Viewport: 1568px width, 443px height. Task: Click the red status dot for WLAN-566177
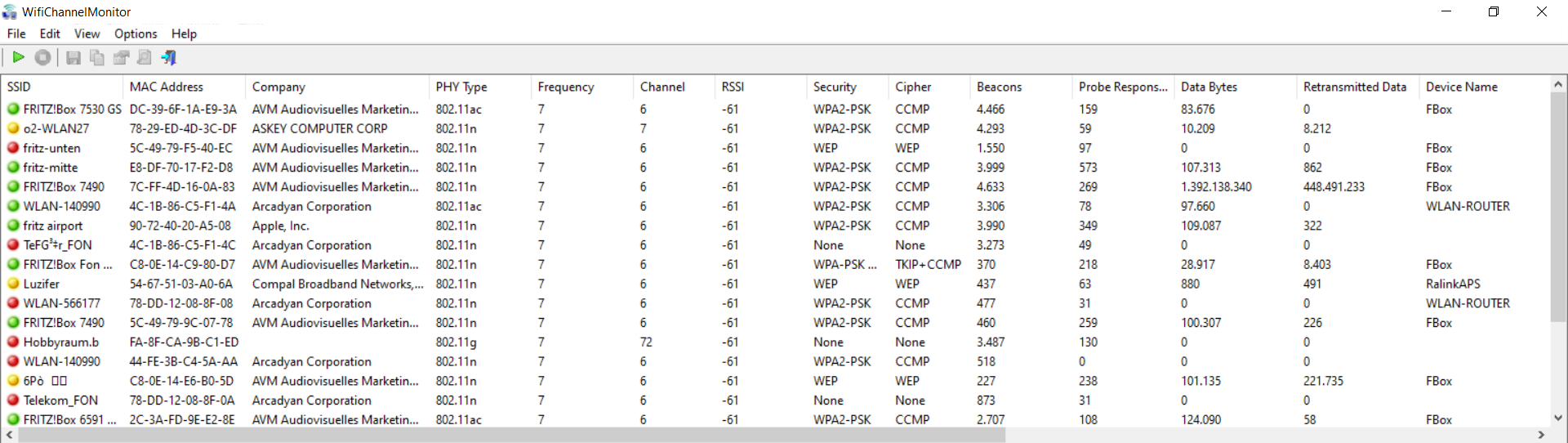tap(13, 303)
